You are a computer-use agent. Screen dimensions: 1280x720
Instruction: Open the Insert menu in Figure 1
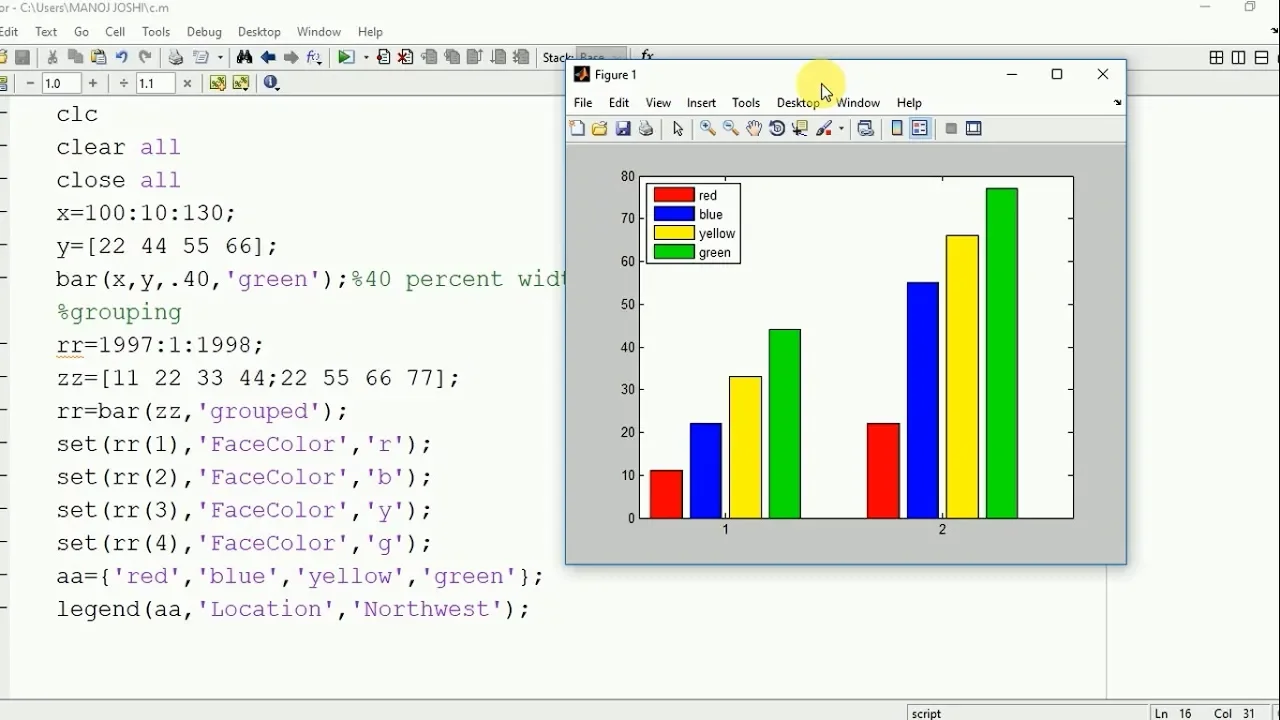[x=701, y=103]
